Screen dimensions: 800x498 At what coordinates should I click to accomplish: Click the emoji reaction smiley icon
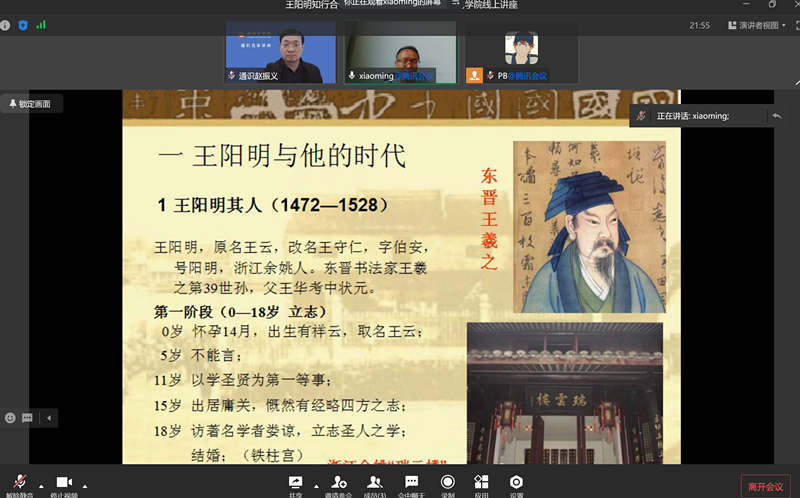coord(11,417)
